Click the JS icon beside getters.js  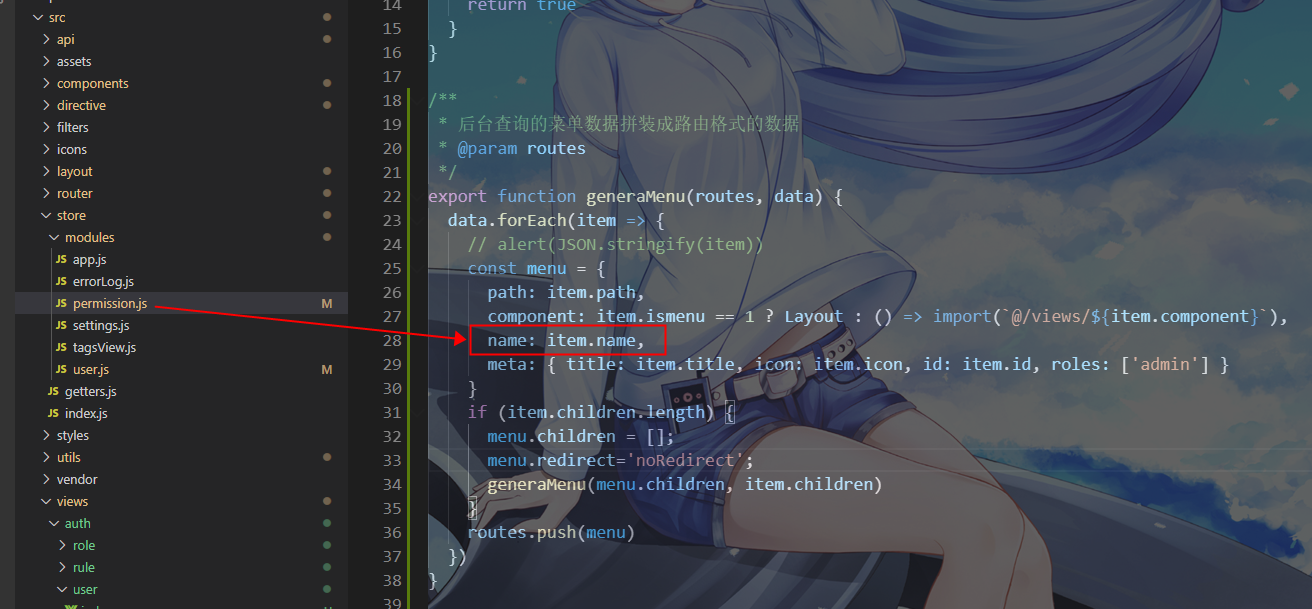(54, 391)
